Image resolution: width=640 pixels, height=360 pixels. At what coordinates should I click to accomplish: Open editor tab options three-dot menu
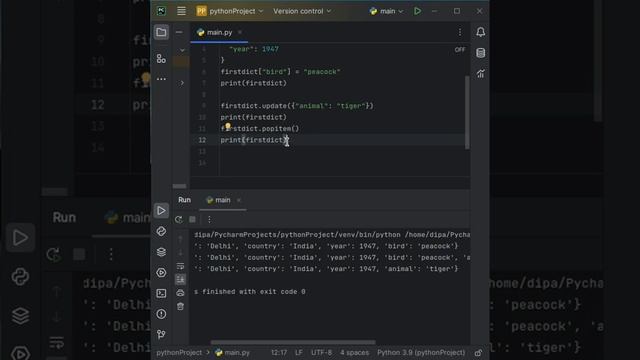click(460, 32)
